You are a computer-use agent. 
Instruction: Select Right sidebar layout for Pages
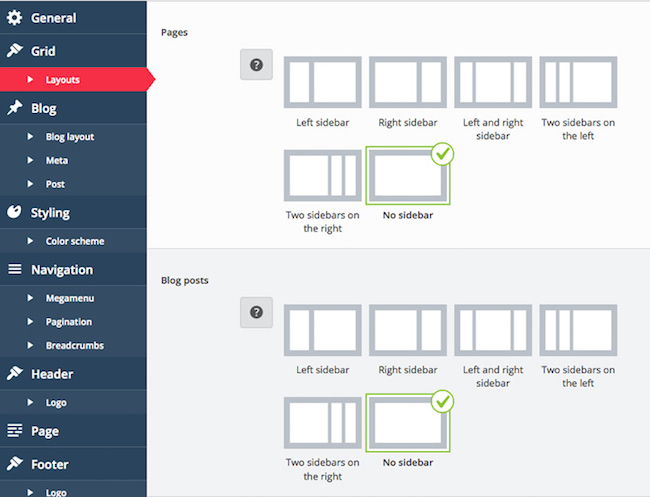[408, 82]
